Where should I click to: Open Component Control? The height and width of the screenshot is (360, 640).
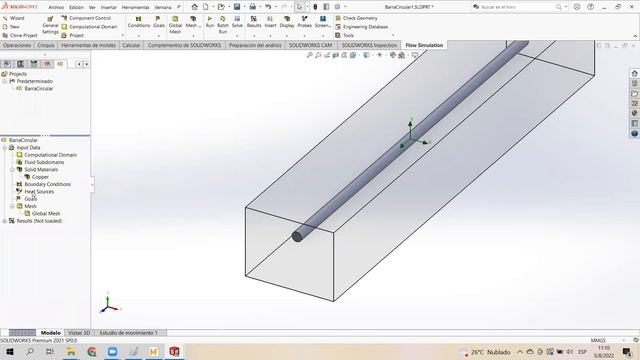tap(86, 18)
